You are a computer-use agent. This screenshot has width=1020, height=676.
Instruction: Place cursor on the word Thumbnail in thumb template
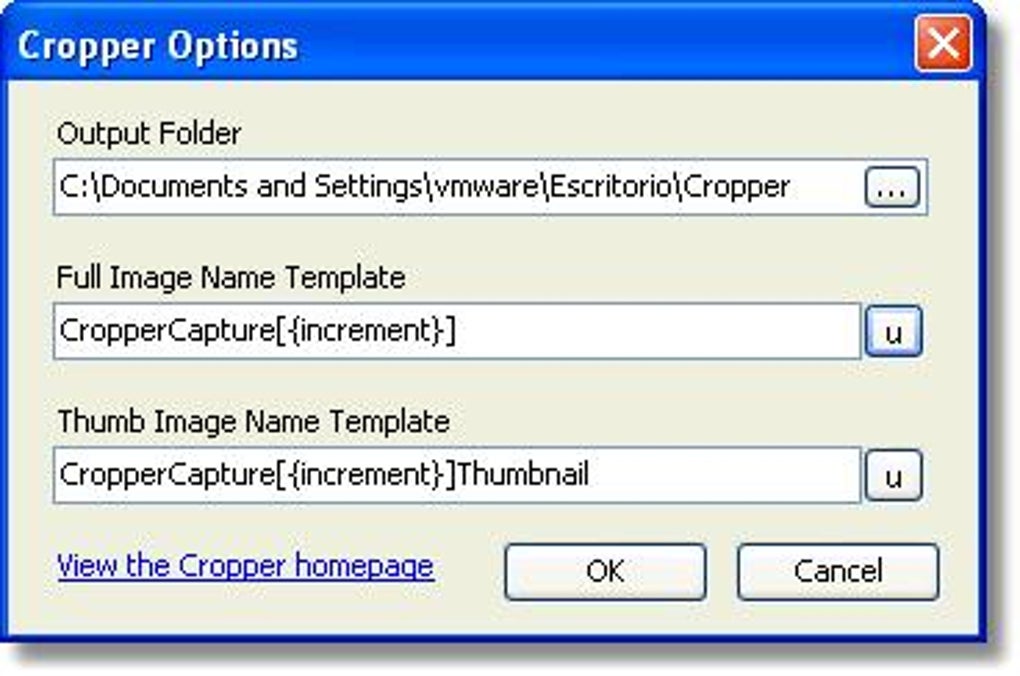(522, 474)
